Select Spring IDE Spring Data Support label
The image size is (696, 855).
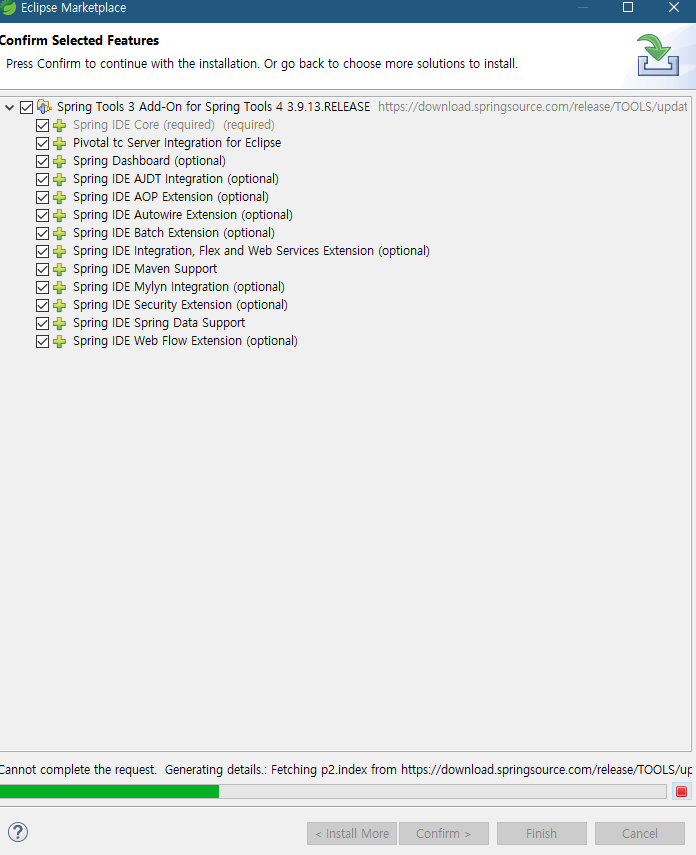tap(159, 323)
